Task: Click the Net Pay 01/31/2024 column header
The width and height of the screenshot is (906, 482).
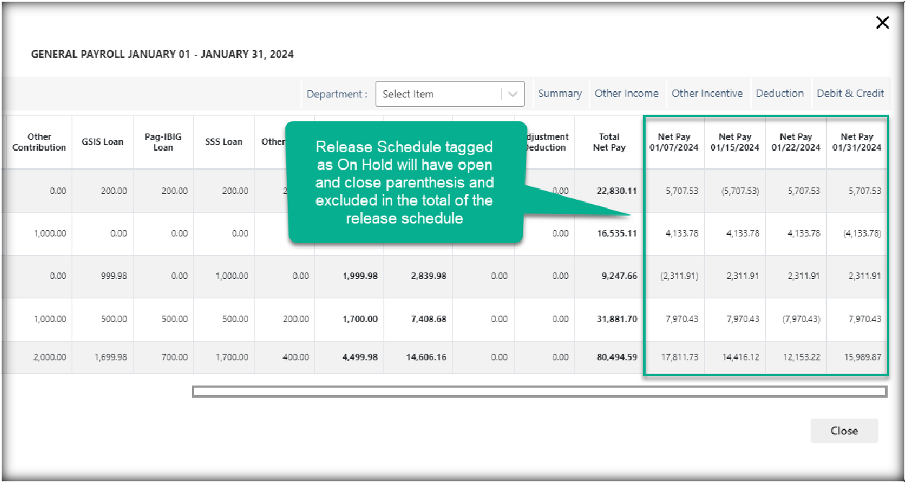Action: point(857,142)
